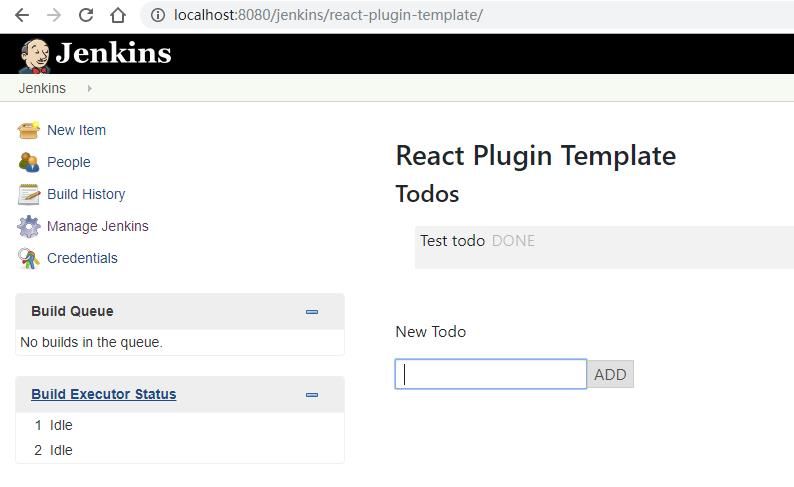
Task: Go to browser home page icon
Action: [118, 15]
